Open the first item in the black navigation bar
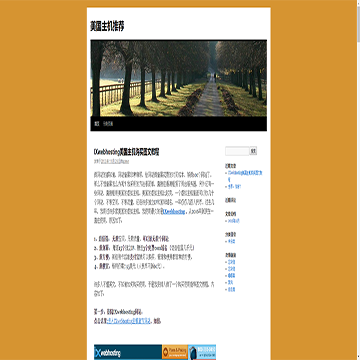This screenshot has height=360, width=360. coord(97,124)
